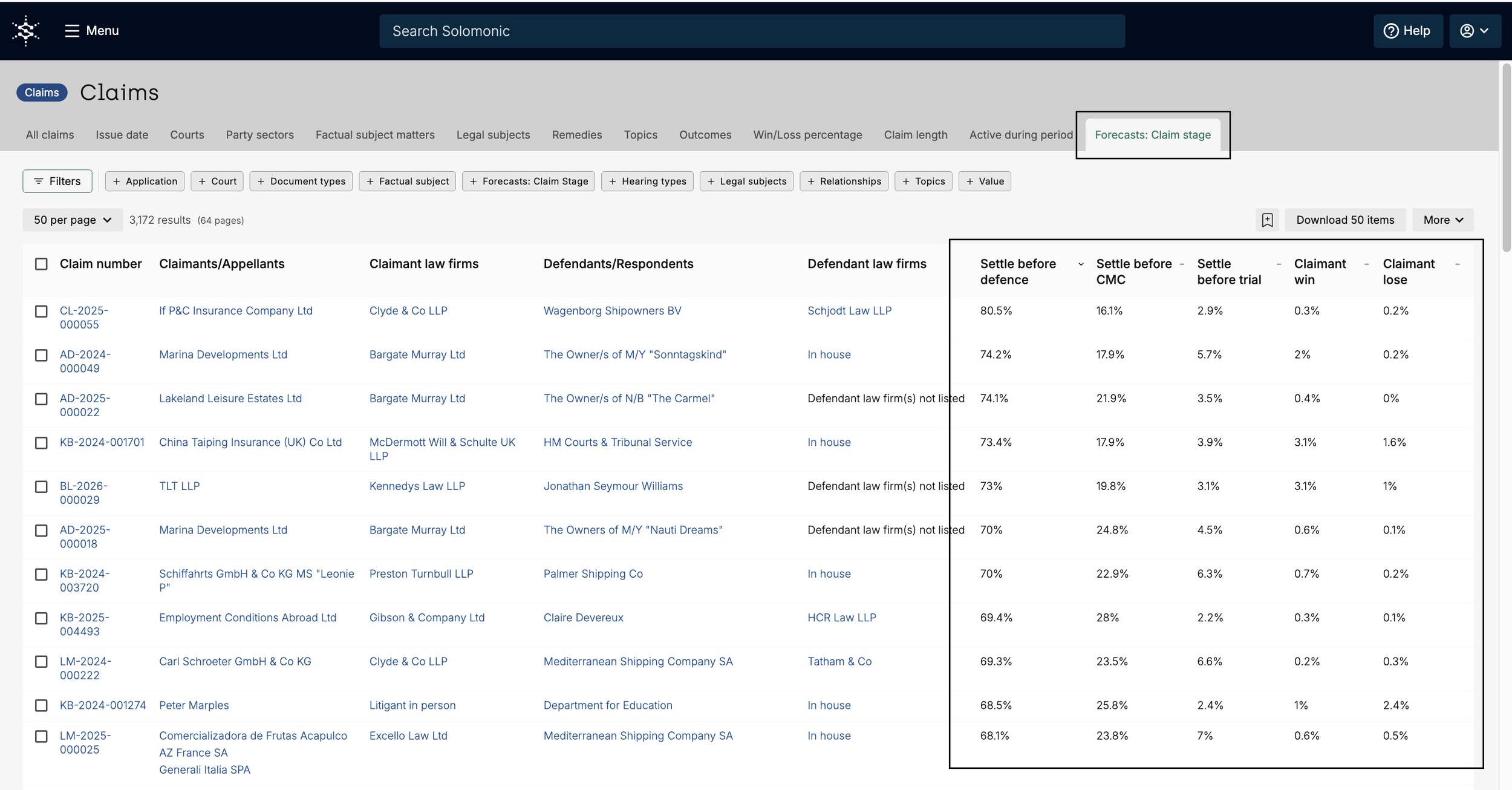Image resolution: width=1512 pixels, height=790 pixels.
Task: Click the Solomonic logo icon
Action: (25, 30)
